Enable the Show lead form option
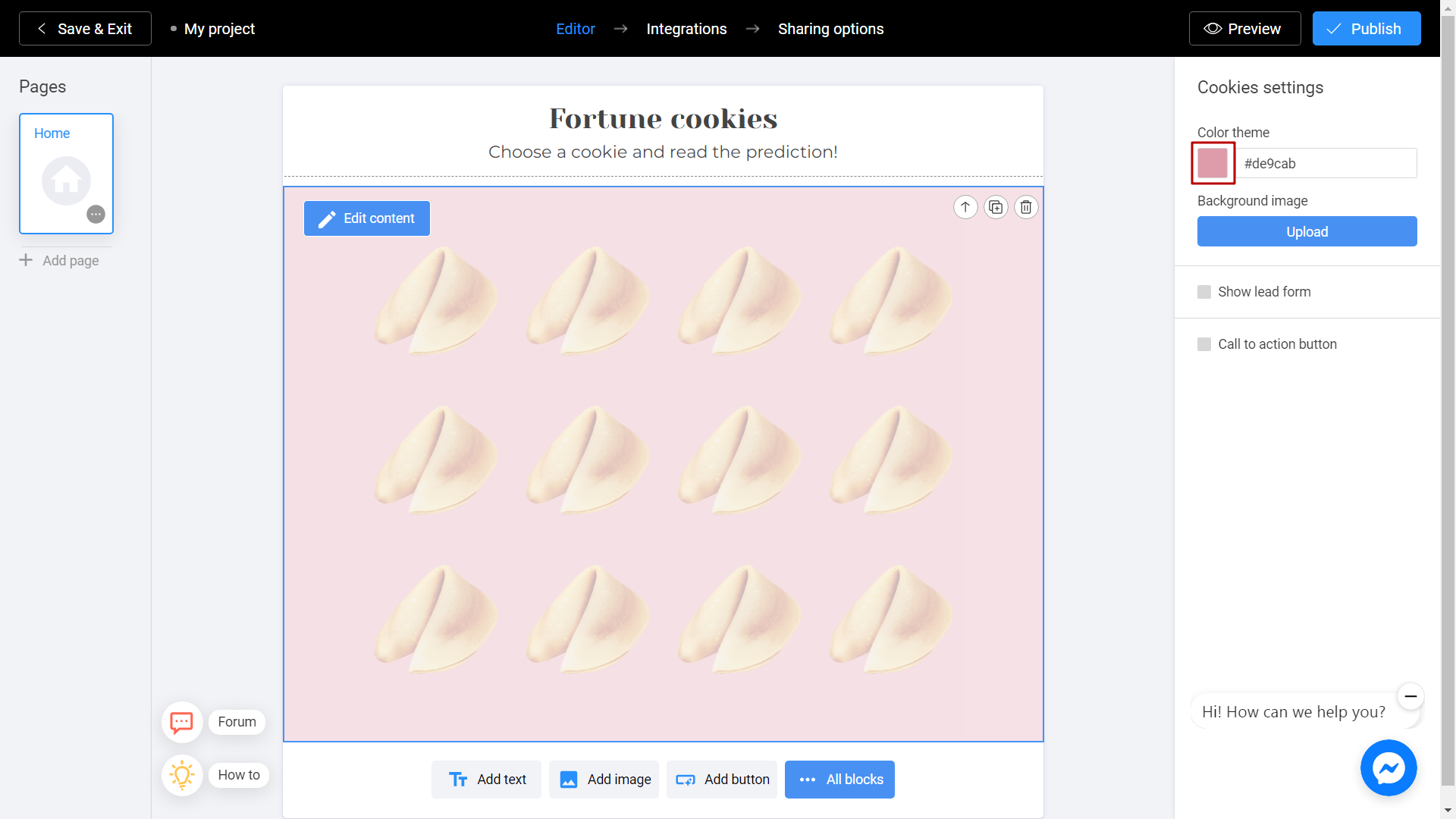Image resolution: width=1456 pixels, height=819 pixels. coord(1204,291)
